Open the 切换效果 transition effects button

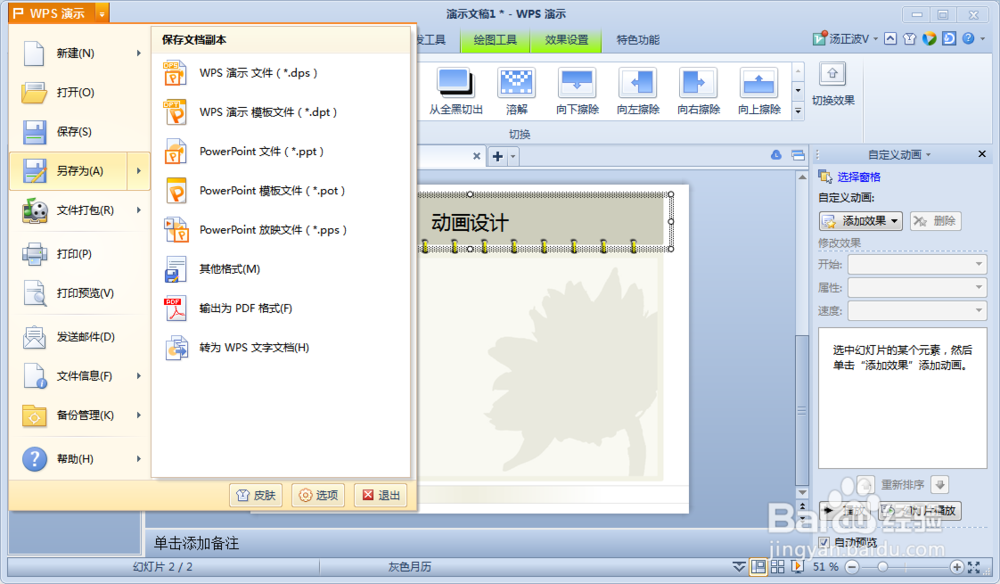(x=832, y=84)
